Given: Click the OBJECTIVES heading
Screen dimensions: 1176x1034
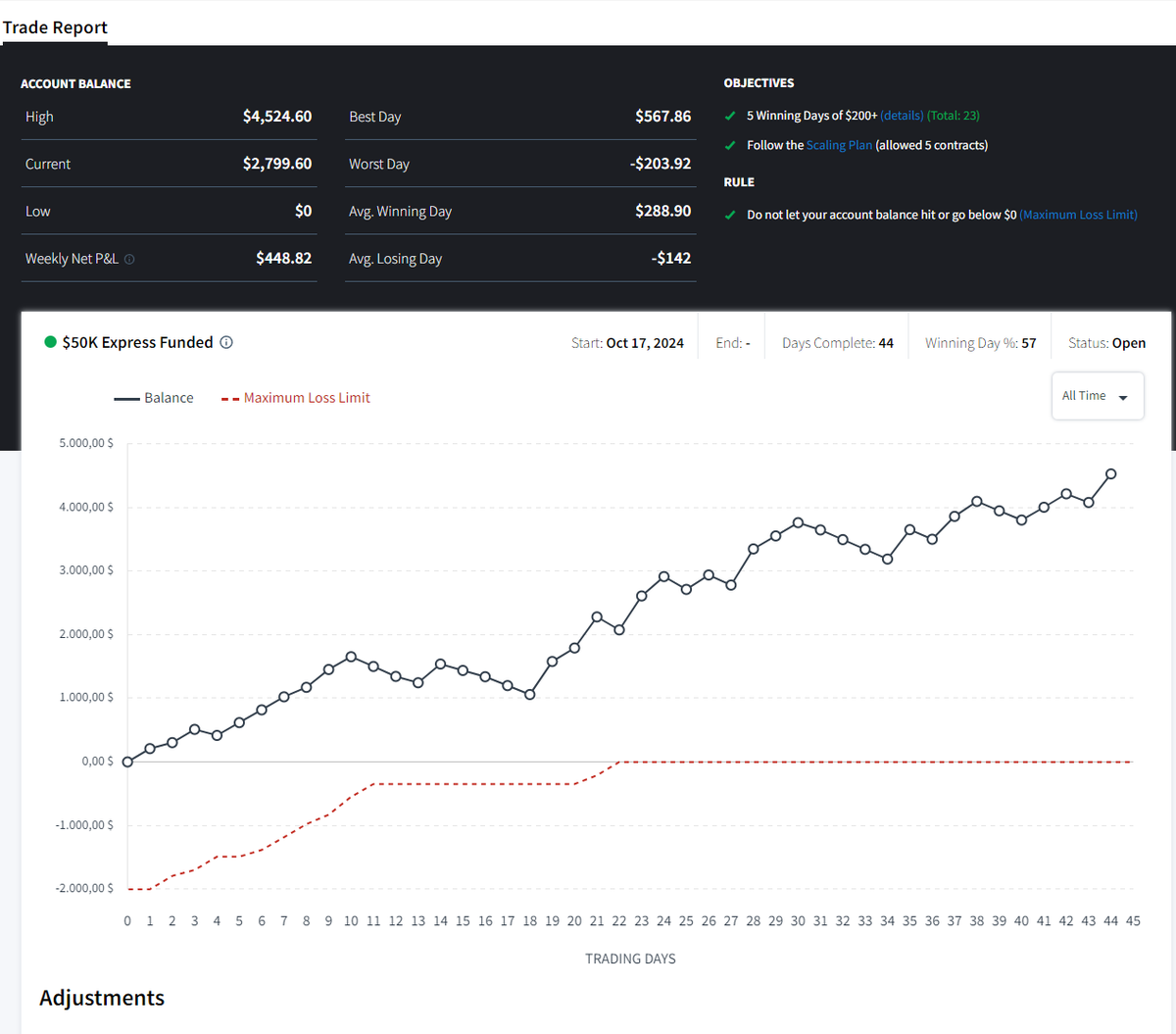Looking at the screenshot, I should click(x=759, y=83).
